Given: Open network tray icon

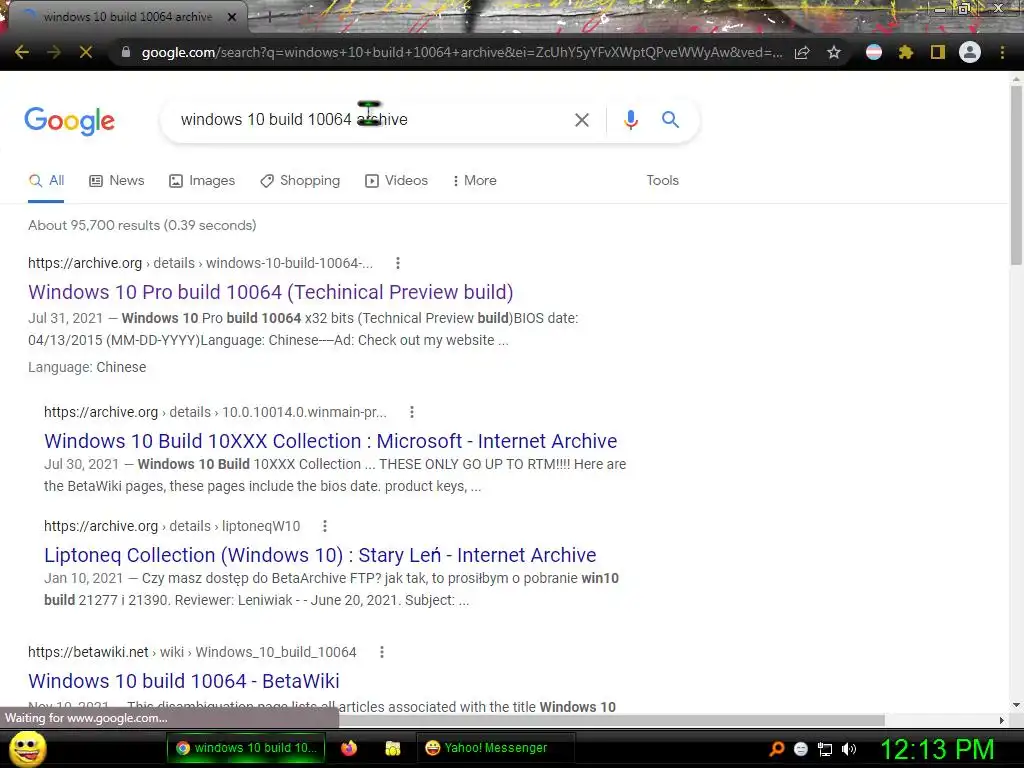Looking at the screenshot, I should 825,749.
